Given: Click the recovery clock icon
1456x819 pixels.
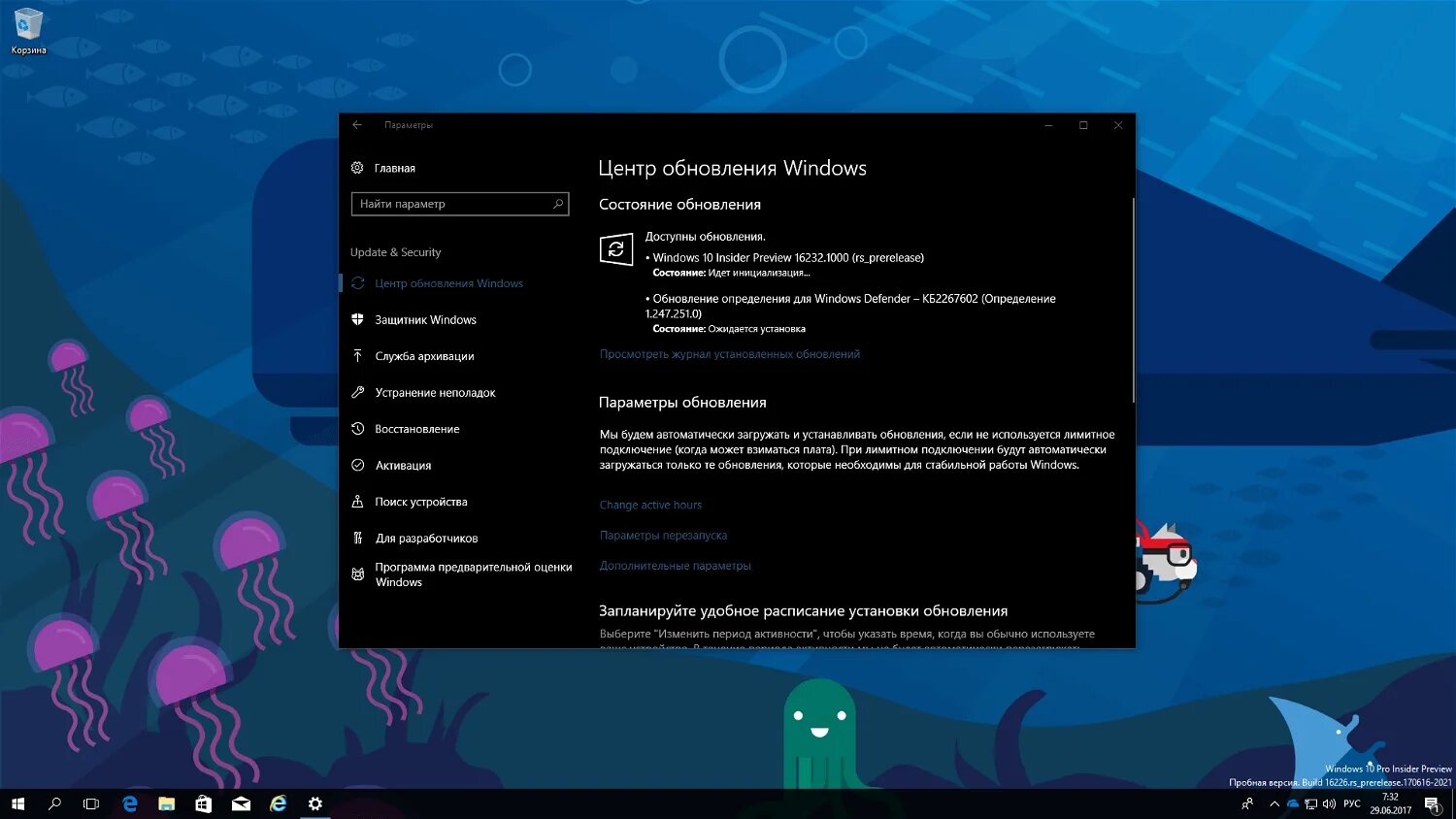Looking at the screenshot, I should [357, 429].
